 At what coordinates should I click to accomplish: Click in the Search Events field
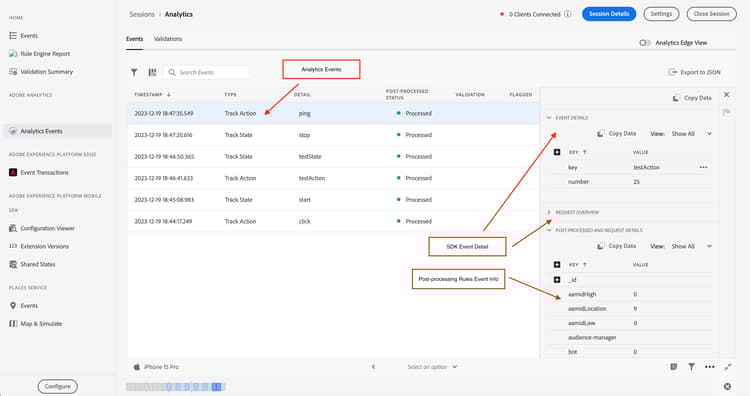click(x=207, y=72)
